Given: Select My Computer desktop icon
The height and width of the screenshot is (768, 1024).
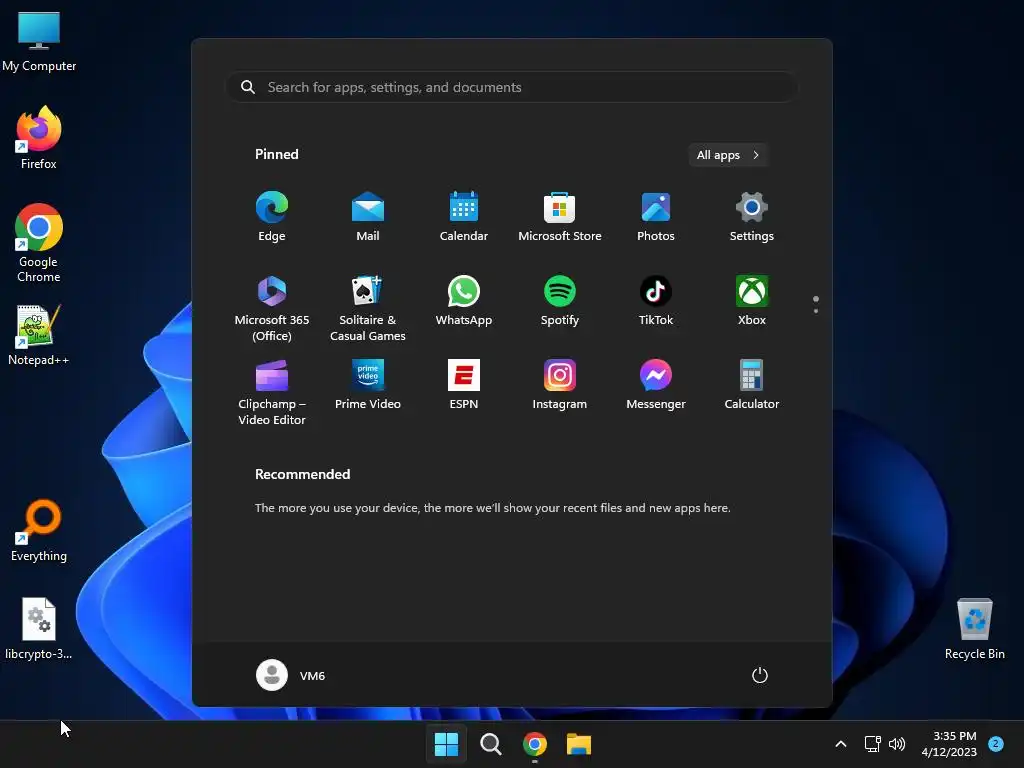Looking at the screenshot, I should pos(39,41).
